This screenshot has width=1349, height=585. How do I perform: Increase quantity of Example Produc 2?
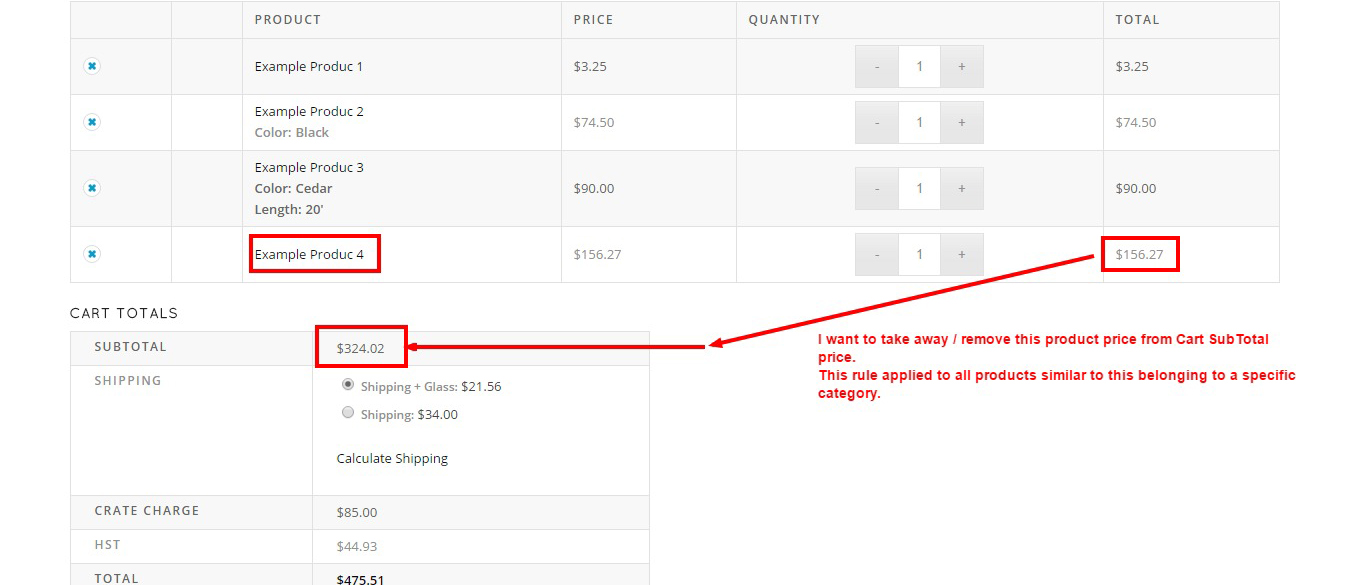962,123
